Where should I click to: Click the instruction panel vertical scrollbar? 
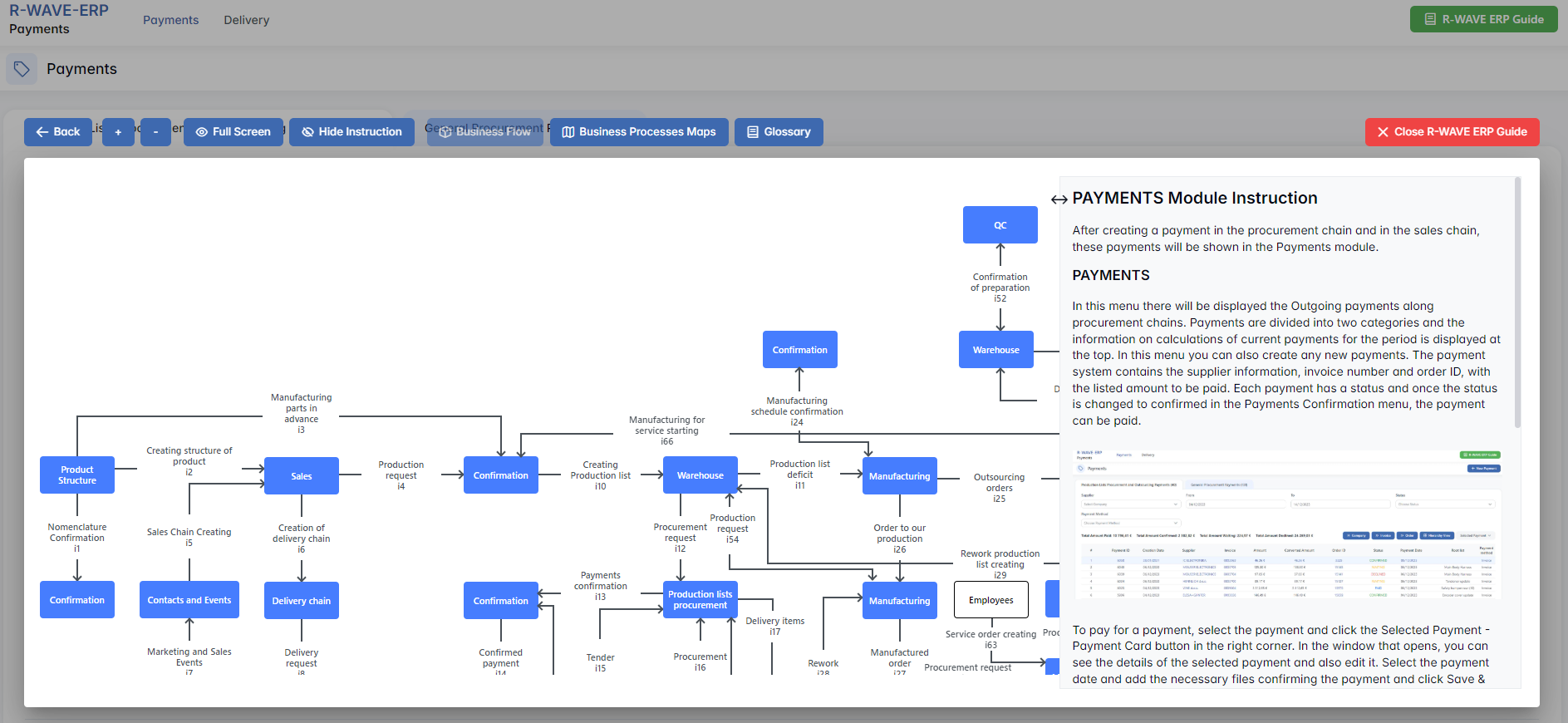tap(1517, 303)
